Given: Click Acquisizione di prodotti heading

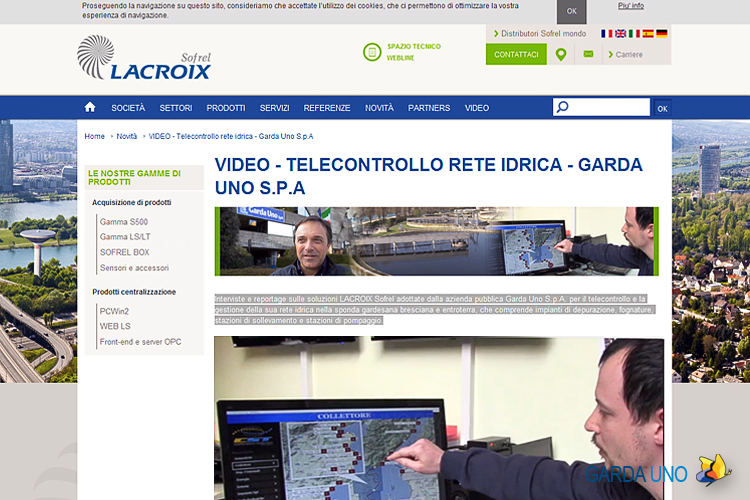Looking at the screenshot, I should [132, 202].
